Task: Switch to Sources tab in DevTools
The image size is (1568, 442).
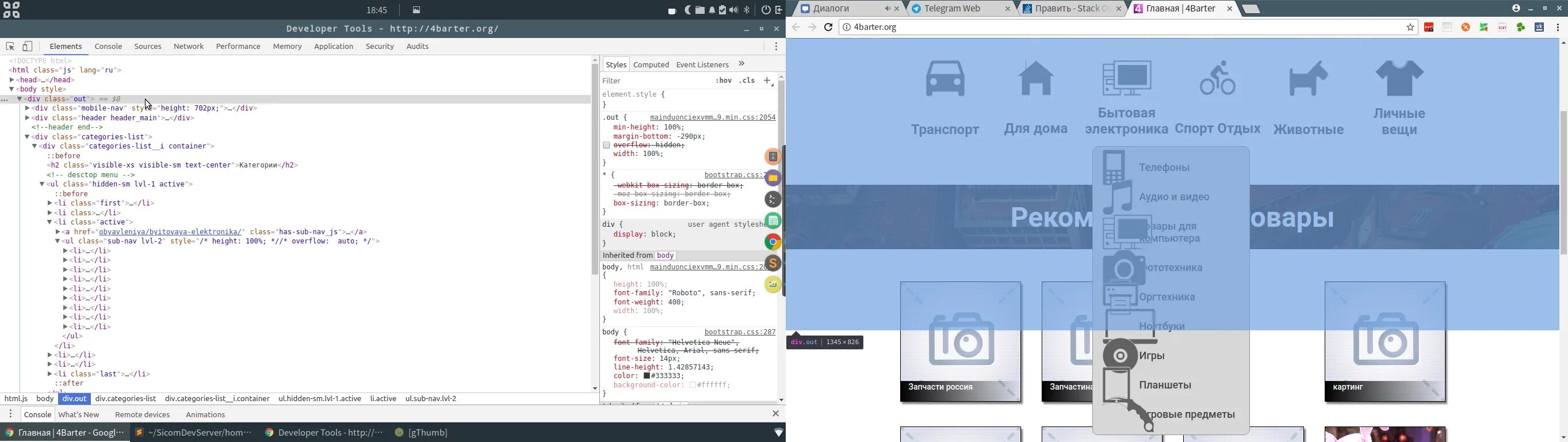Action: pos(148,46)
